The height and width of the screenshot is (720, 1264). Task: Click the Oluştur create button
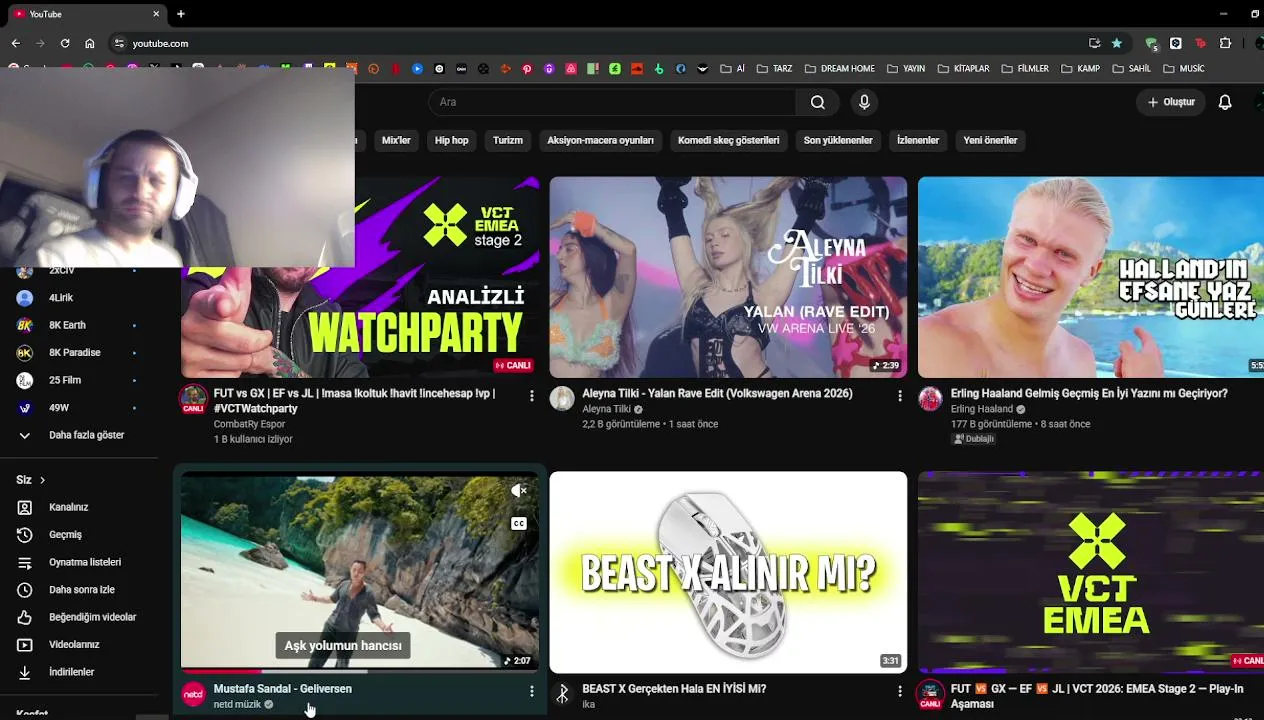tap(1171, 102)
